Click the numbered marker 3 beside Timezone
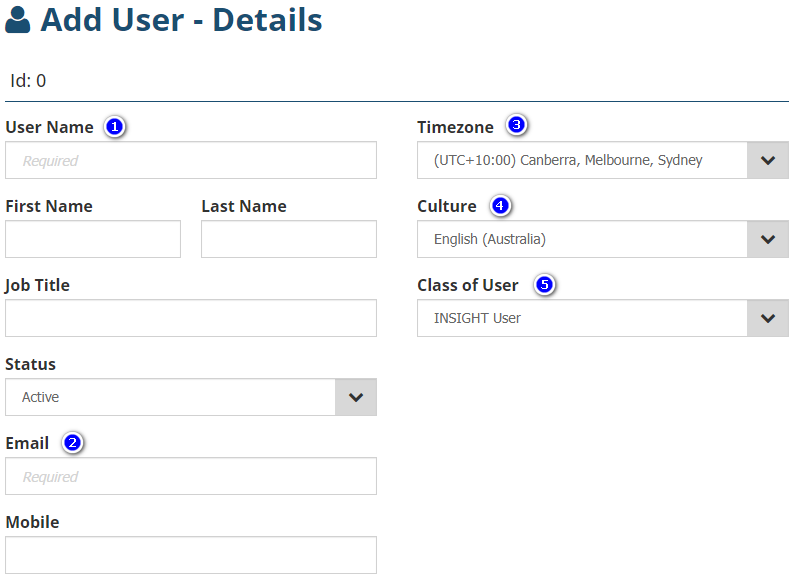Image resolution: width=794 pixels, height=577 pixels. click(516, 126)
